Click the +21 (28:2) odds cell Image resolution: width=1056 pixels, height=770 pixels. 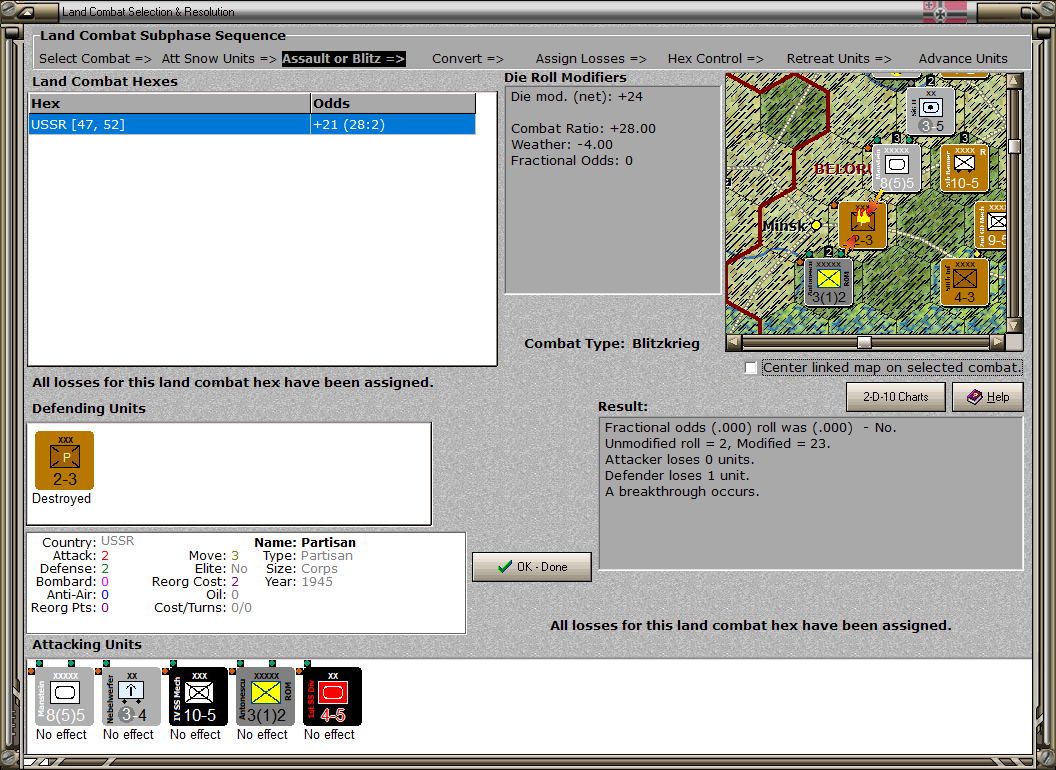393,125
